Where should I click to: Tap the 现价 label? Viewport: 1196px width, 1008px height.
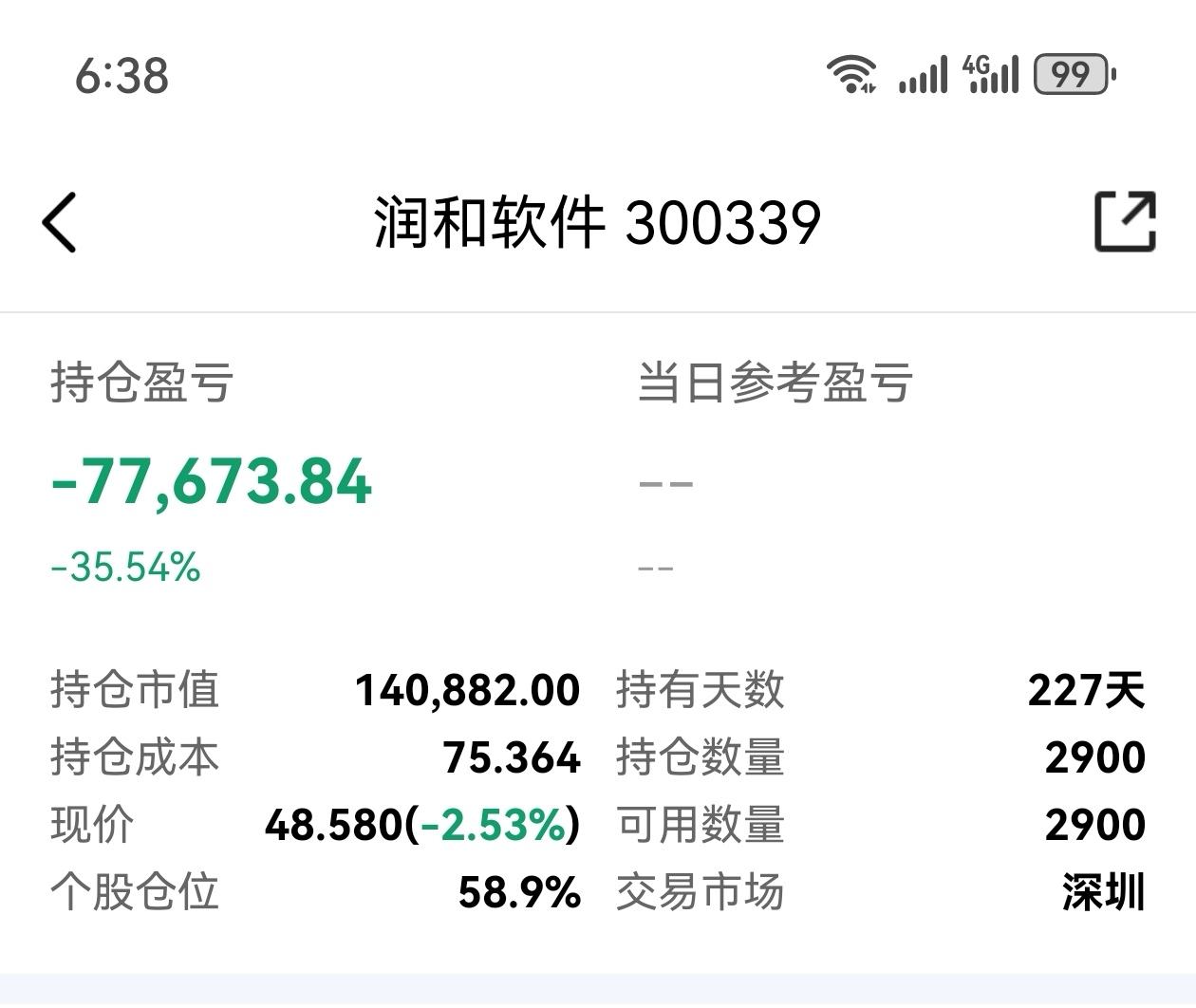92,825
